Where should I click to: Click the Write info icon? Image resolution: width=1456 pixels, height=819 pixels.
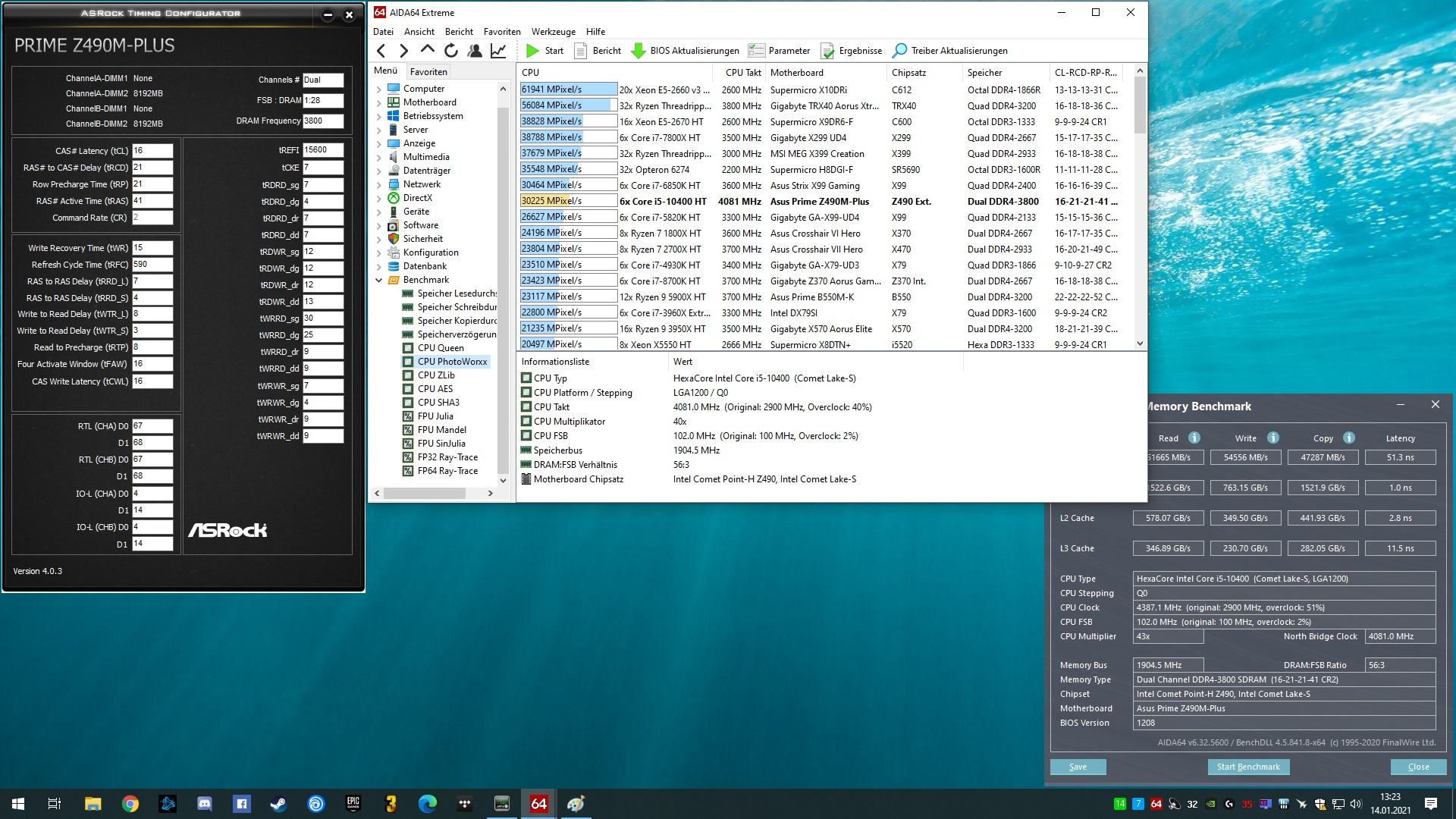(1273, 438)
